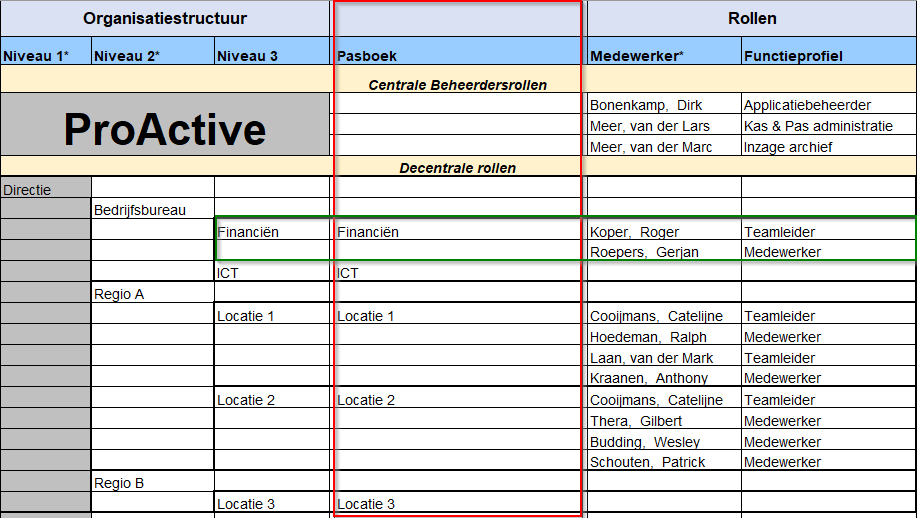
Task: Select Medewerker next to Roepers, Gerjan
Action: (829, 250)
